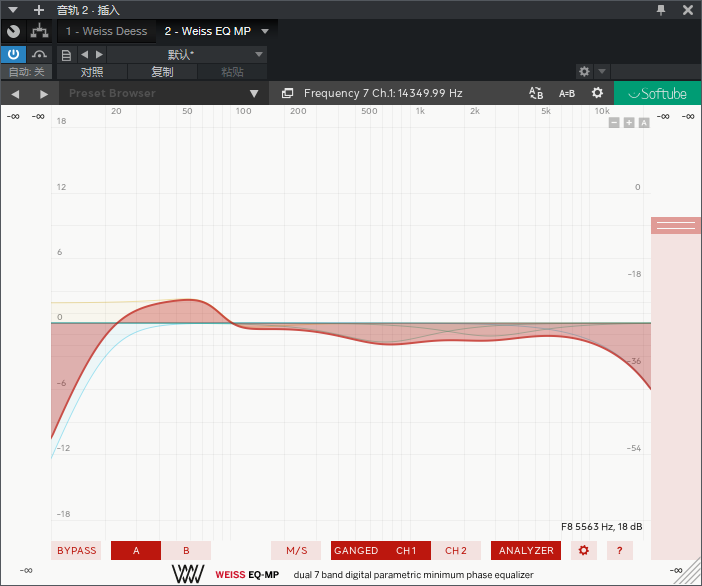Toggle the BYPASS button

tap(77, 551)
